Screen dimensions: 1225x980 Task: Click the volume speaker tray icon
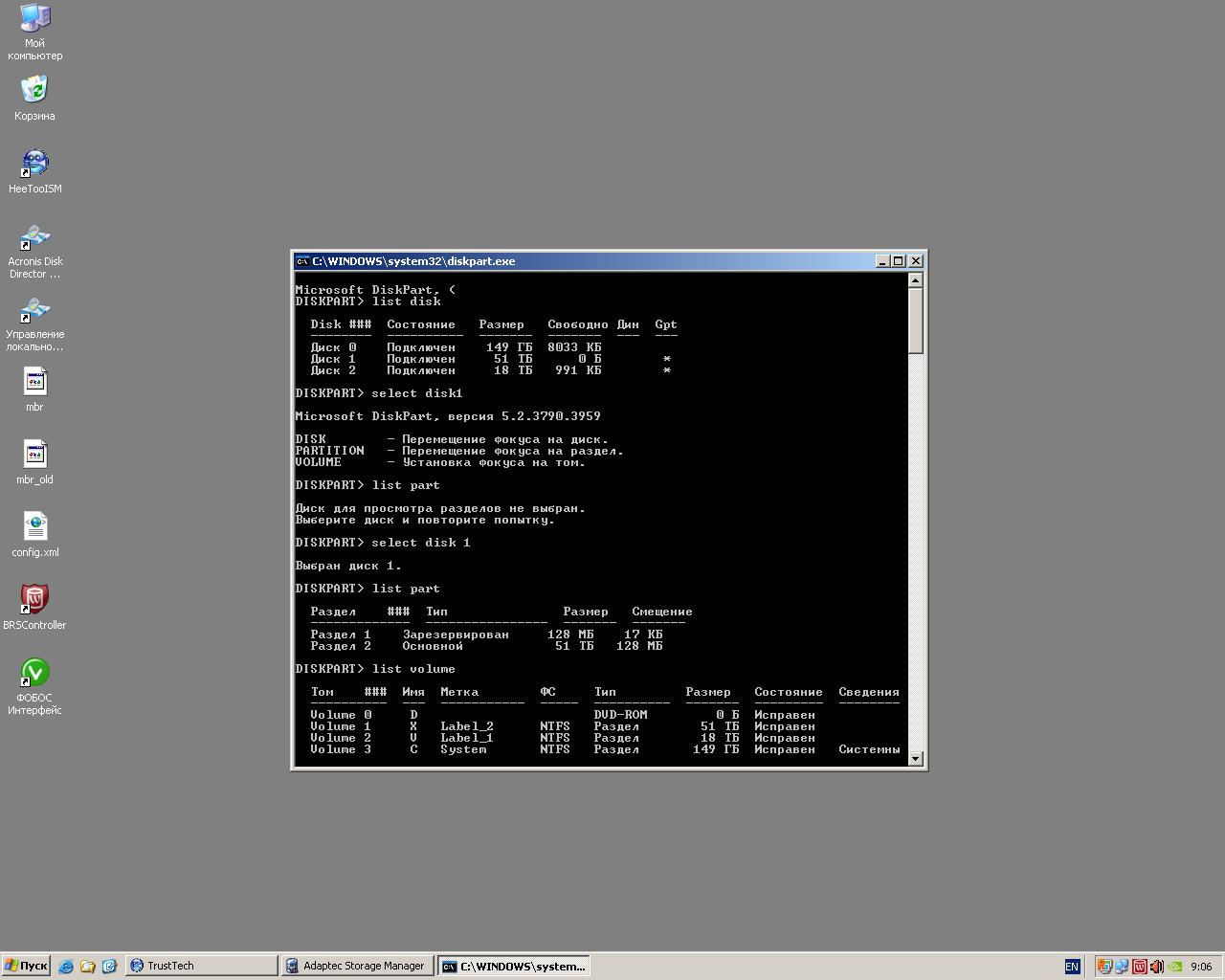1156,967
